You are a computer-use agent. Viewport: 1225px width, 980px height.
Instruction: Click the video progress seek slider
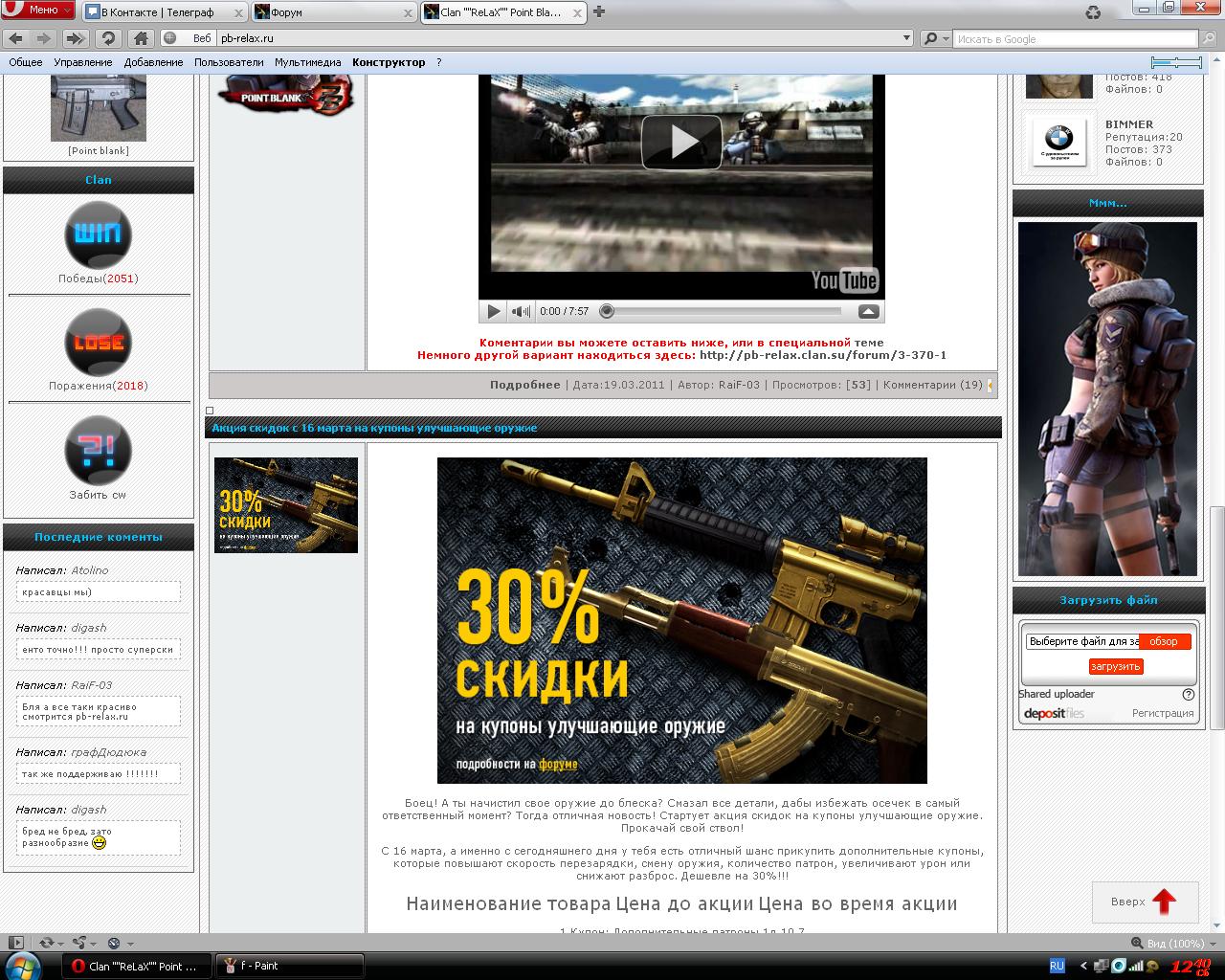723,311
